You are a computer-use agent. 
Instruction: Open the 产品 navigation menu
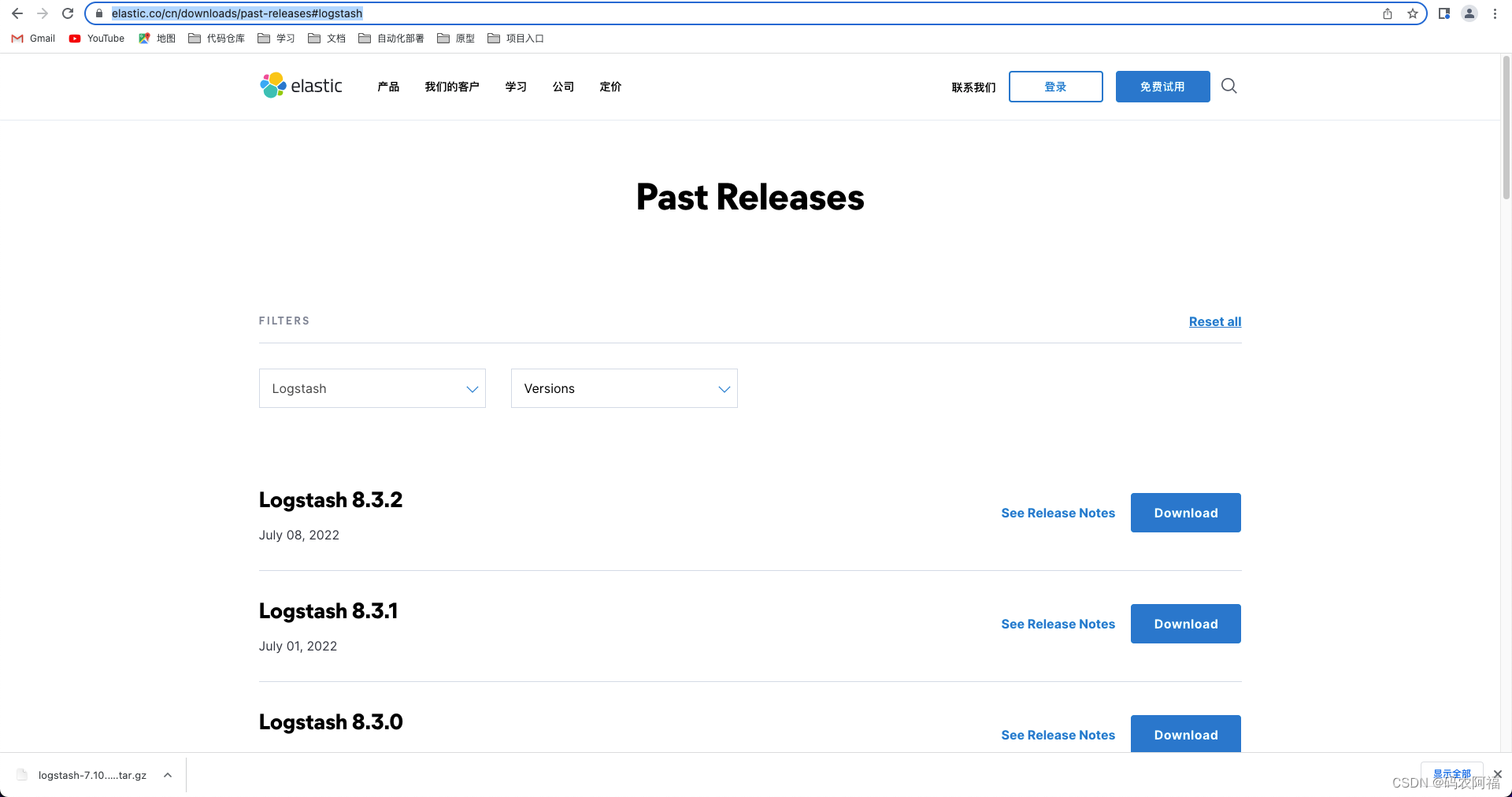coord(388,87)
